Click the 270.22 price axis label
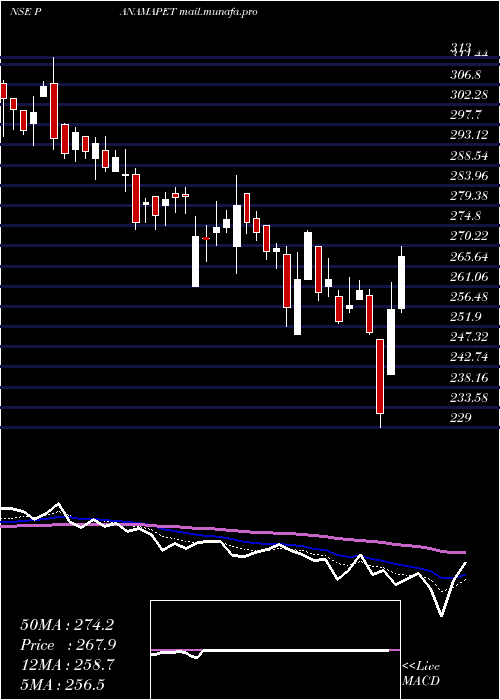 [x=468, y=236]
